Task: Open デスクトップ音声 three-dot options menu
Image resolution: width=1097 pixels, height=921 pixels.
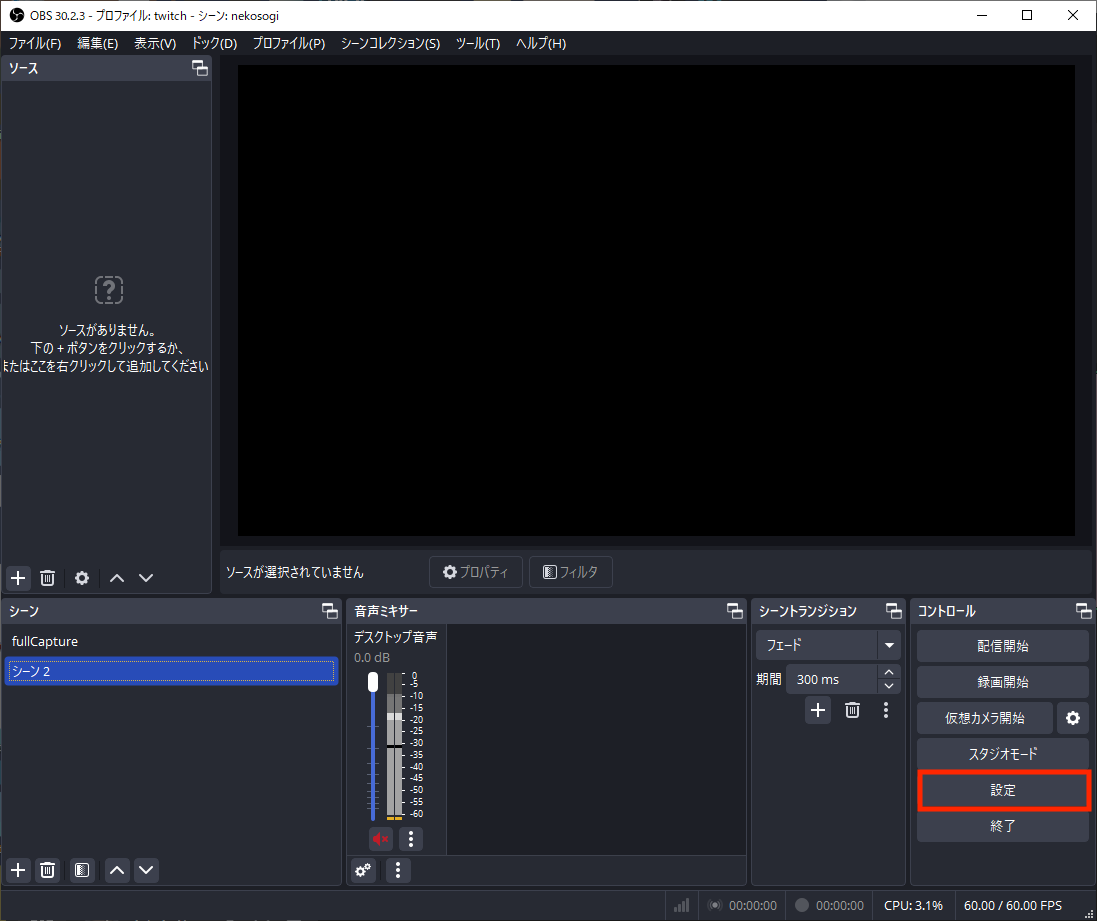Action: pyautogui.click(x=411, y=838)
